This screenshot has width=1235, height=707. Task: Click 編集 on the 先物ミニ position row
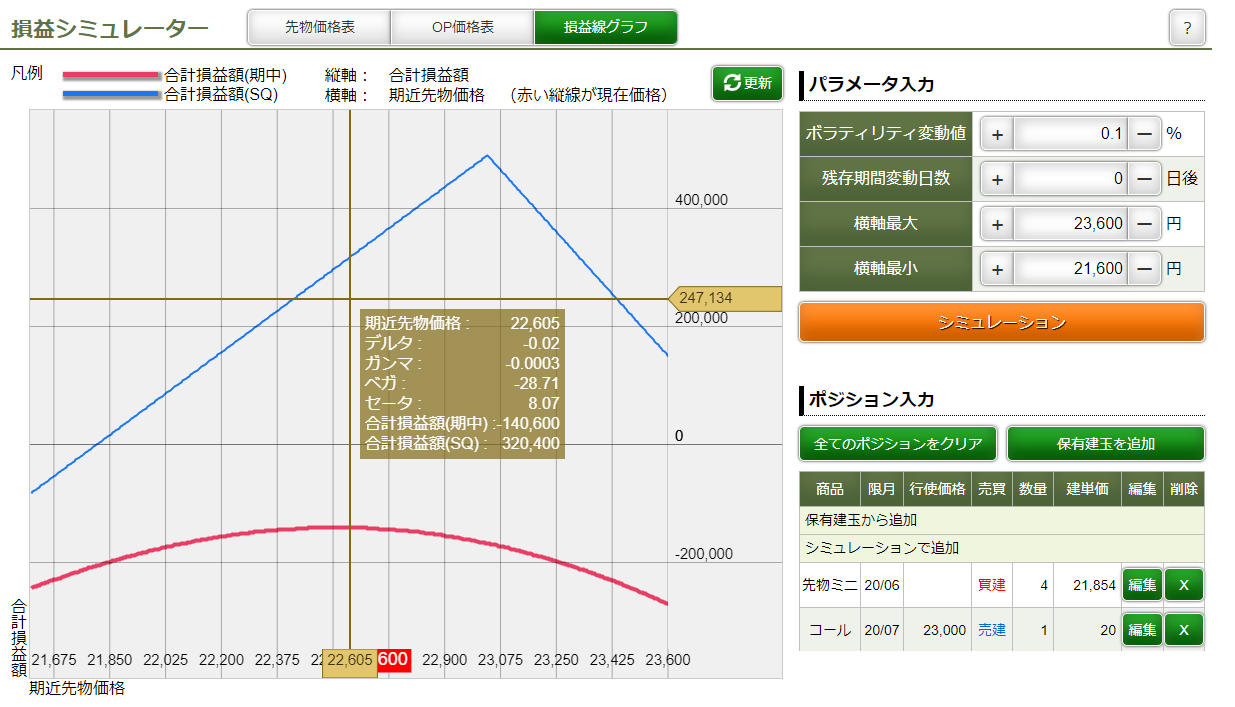(x=1141, y=585)
